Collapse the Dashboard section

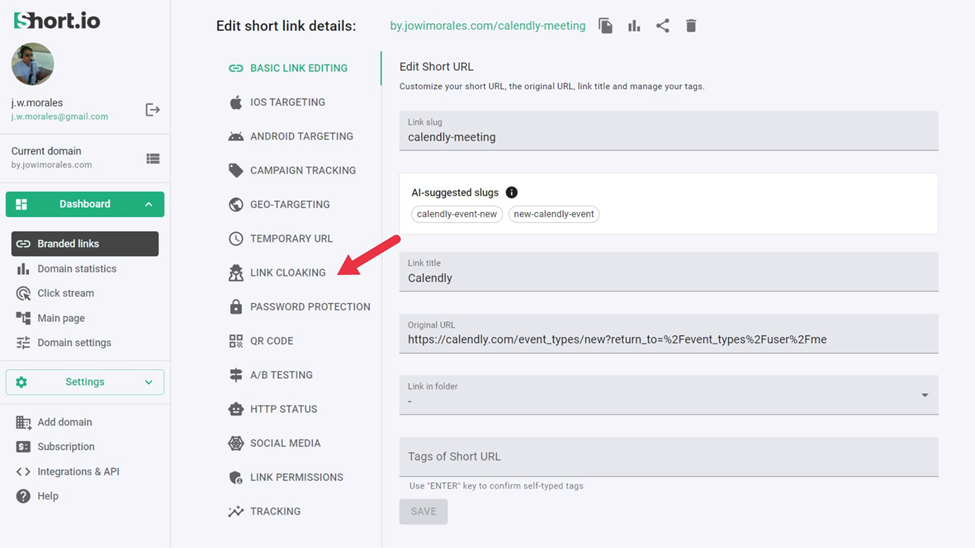[85, 204]
